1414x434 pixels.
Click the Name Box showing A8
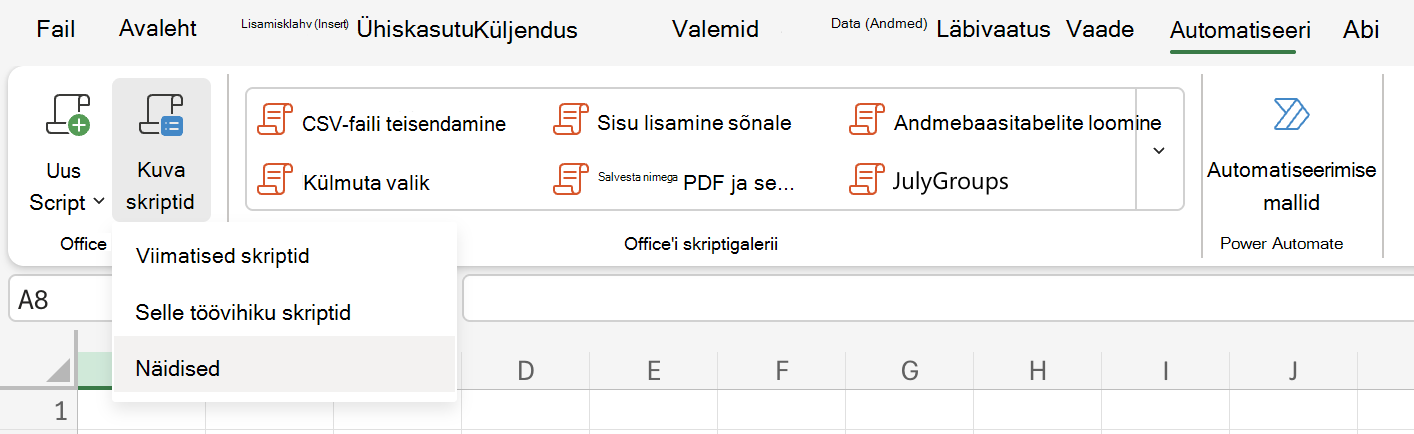60,300
